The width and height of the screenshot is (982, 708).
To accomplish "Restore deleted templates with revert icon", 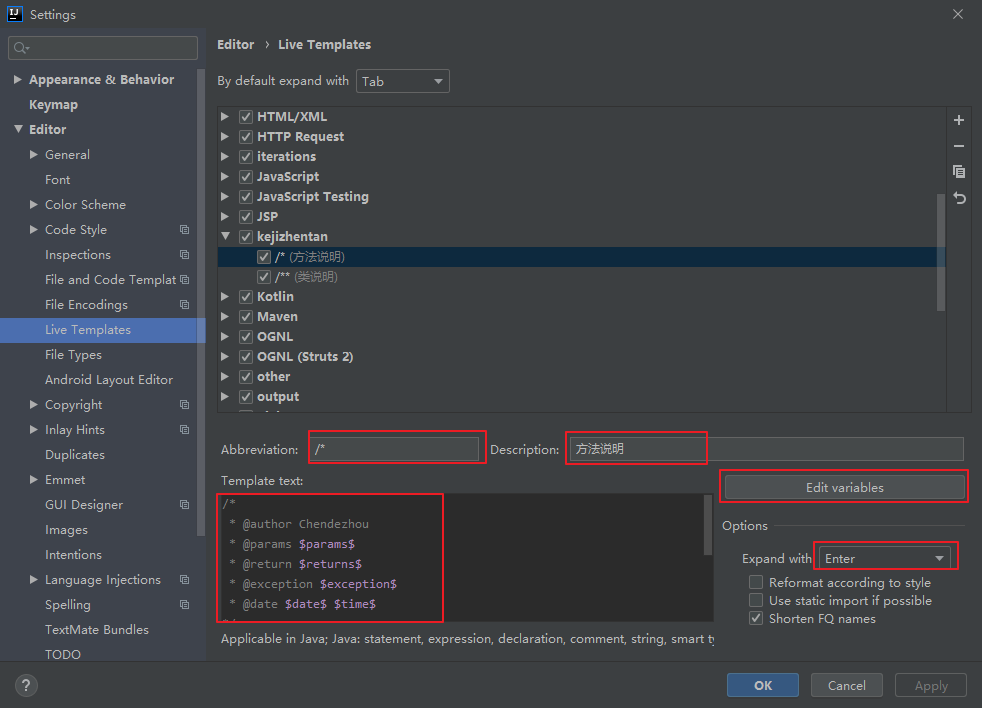I will tap(959, 198).
